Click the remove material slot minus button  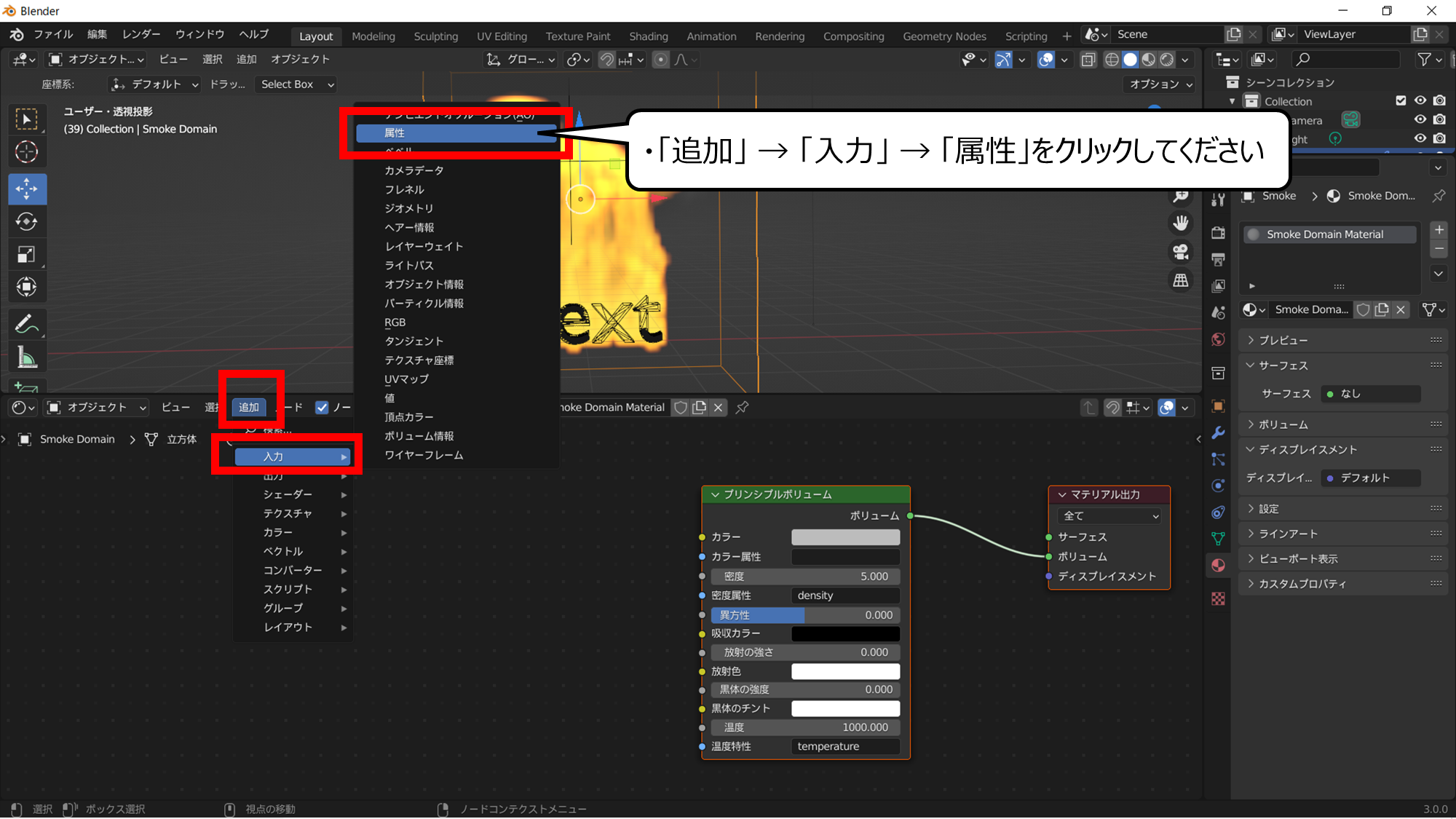click(x=1439, y=249)
